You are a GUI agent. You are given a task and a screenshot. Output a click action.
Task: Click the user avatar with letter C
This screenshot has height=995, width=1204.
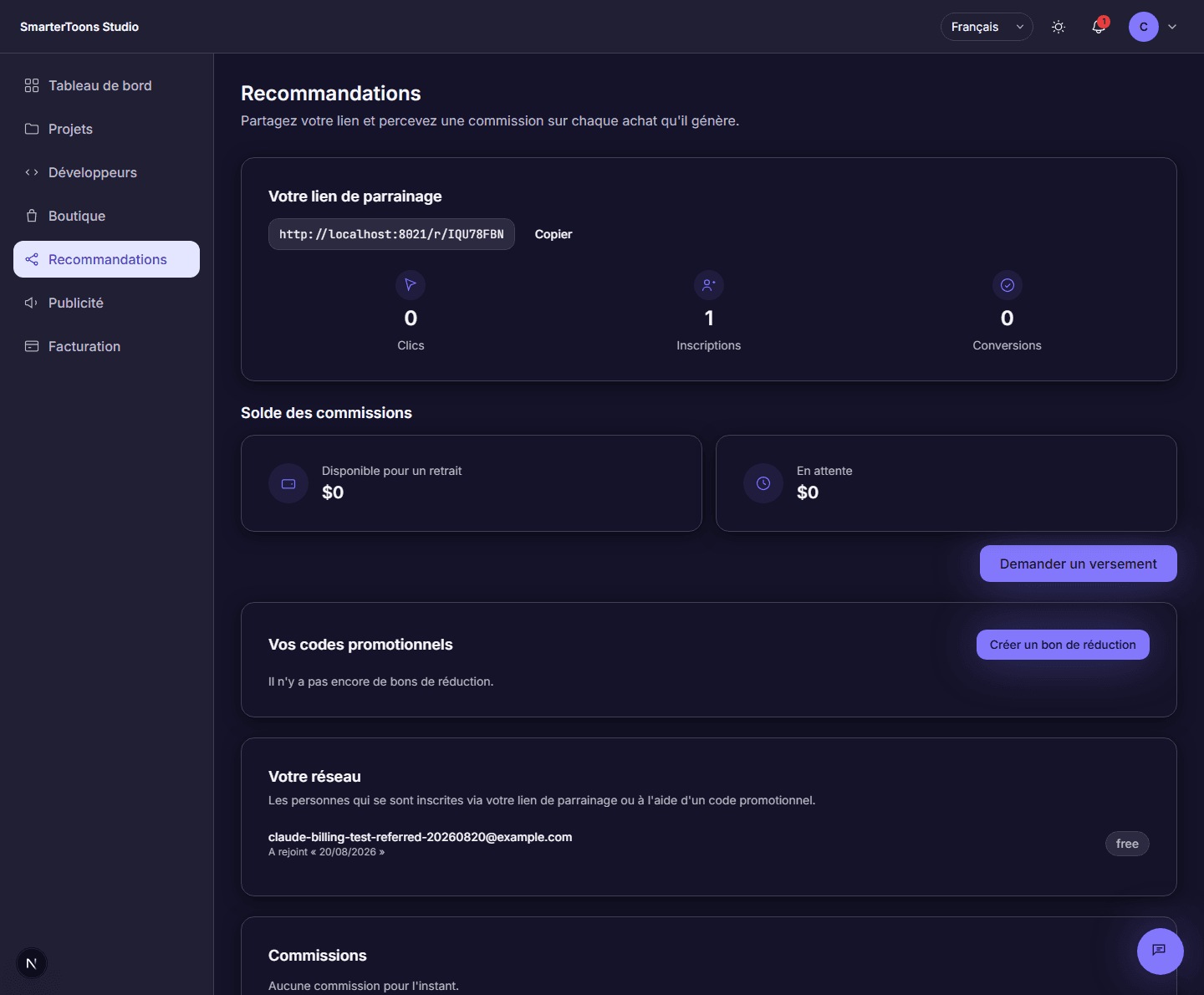click(x=1144, y=27)
